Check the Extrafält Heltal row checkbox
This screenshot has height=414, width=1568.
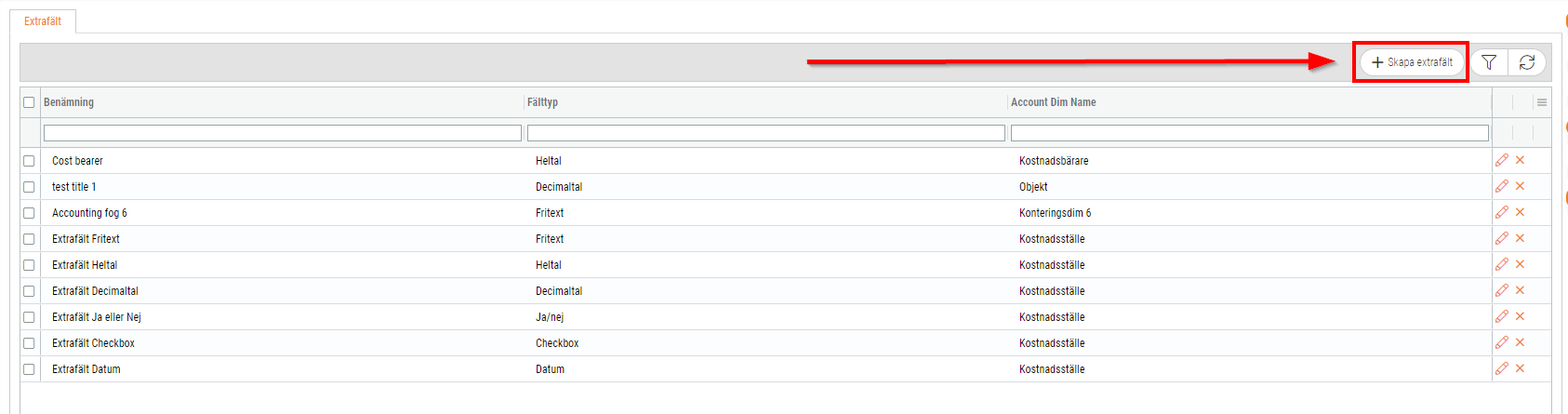[29, 265]
